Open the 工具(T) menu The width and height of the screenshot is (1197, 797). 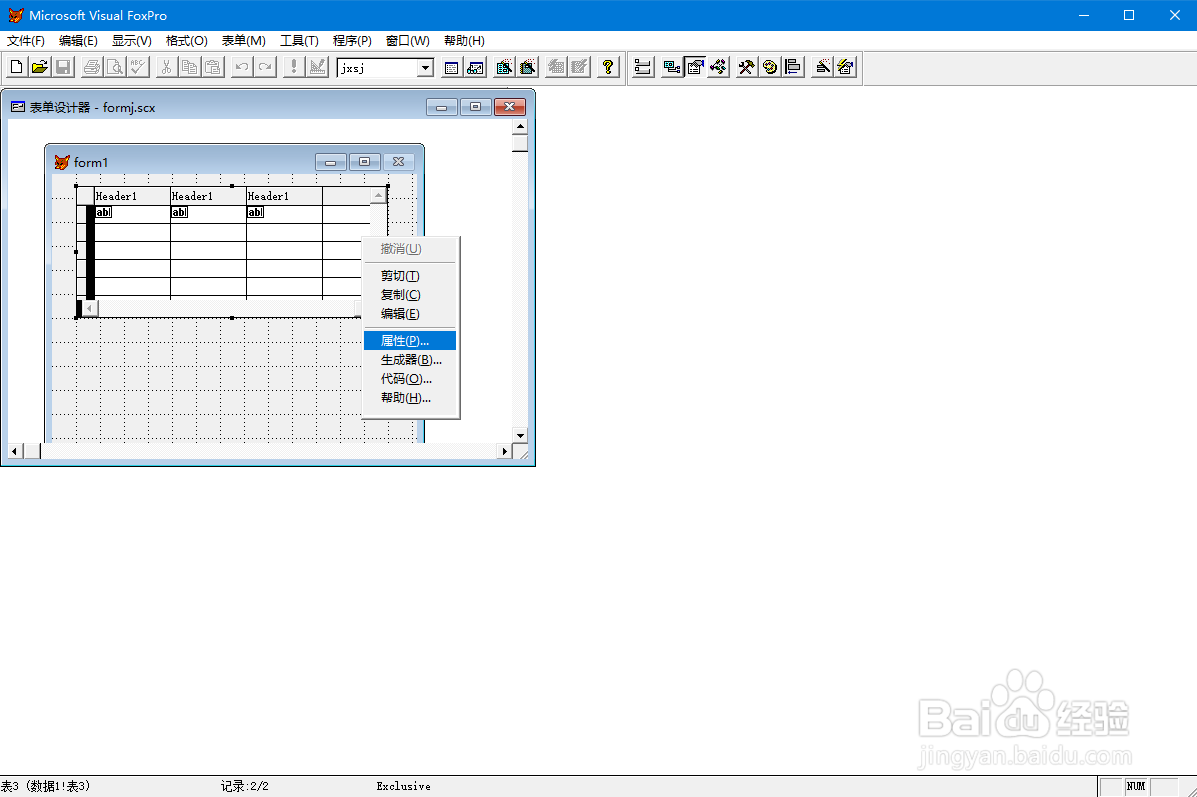299,40
